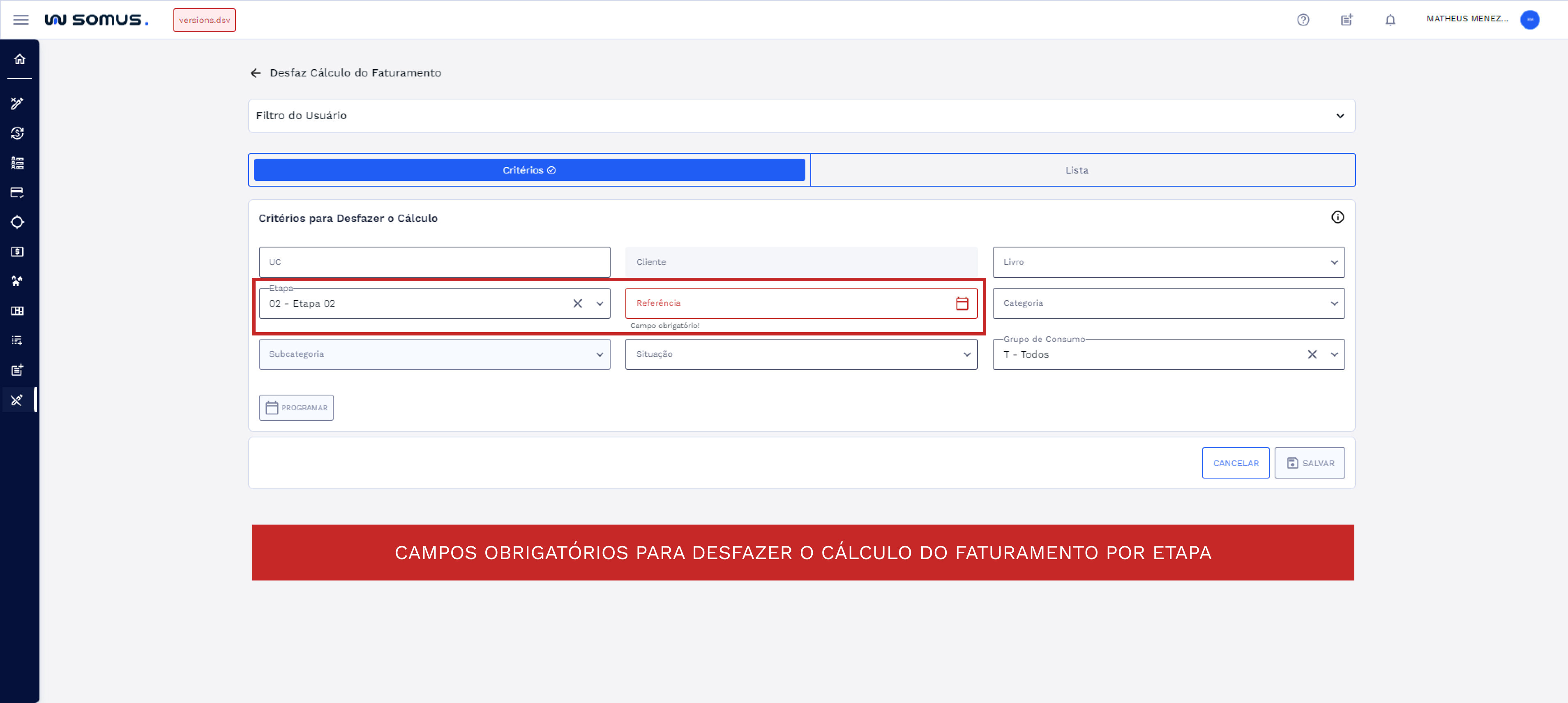Image resolution: width=1568 pixels, height=703 pixels.
Task: Click the home icon in the sidebar
Action: [x=19, y=59]
